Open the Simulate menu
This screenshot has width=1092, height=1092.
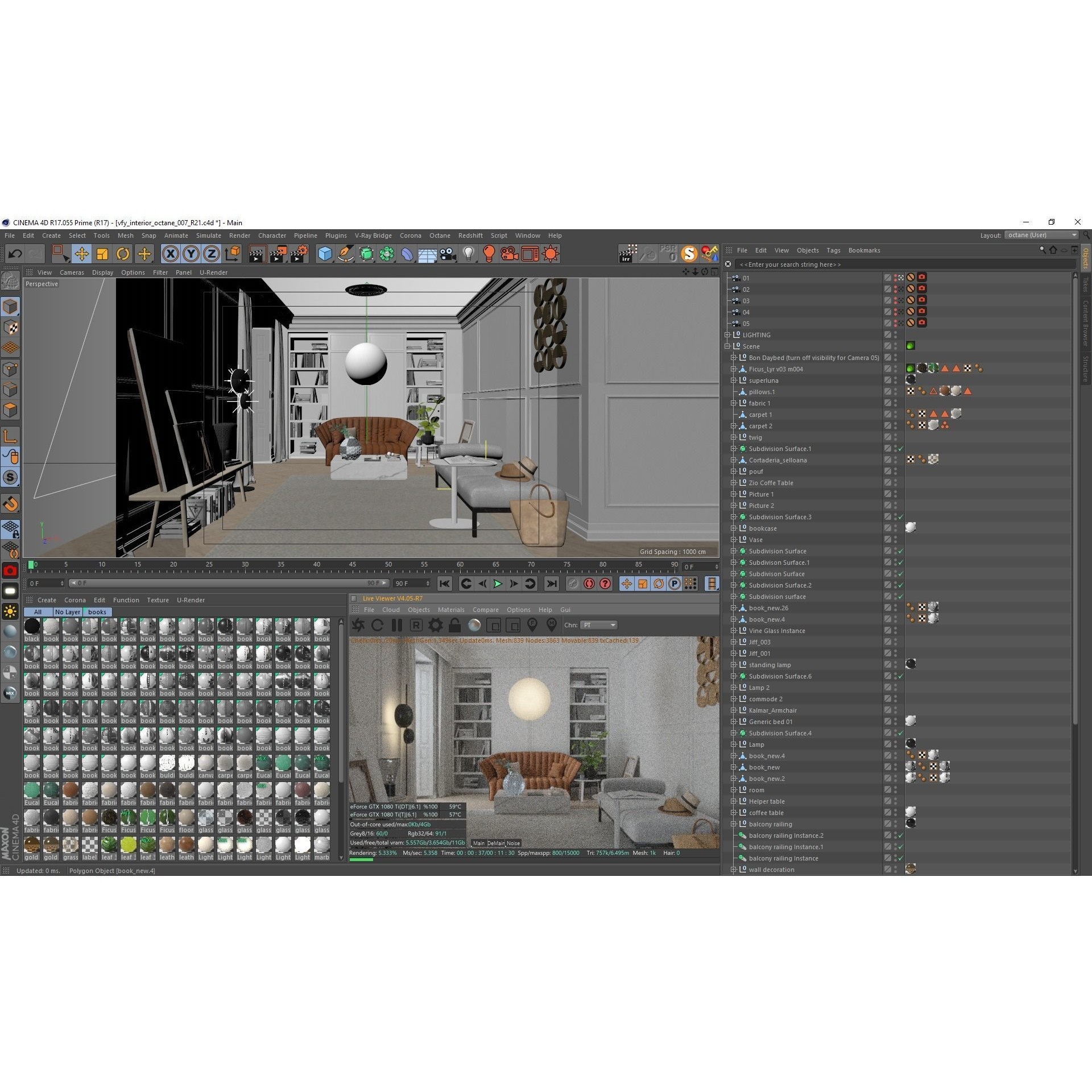click(x=209, y=235)
